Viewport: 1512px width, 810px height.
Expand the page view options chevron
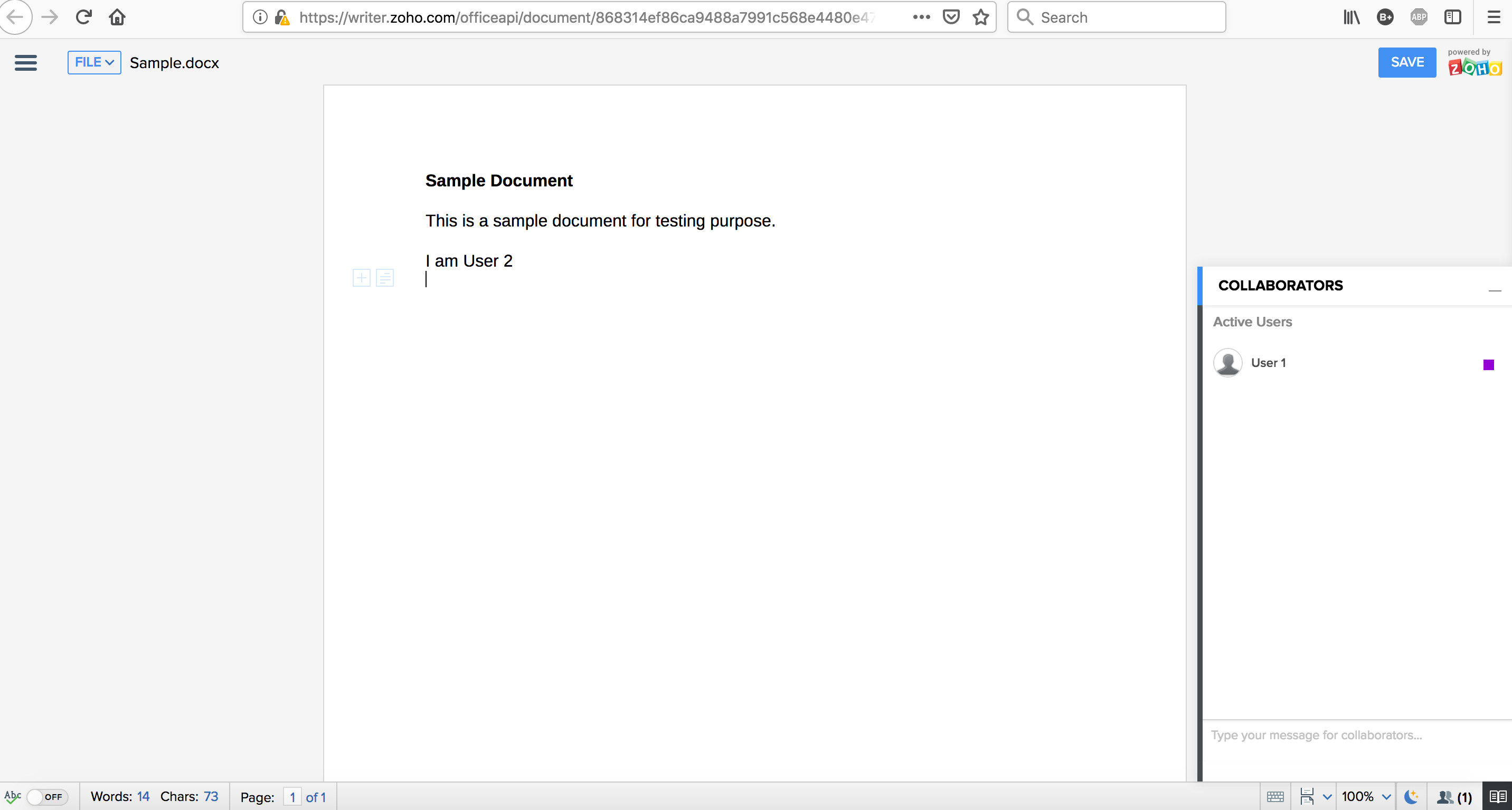point(1327,796)
